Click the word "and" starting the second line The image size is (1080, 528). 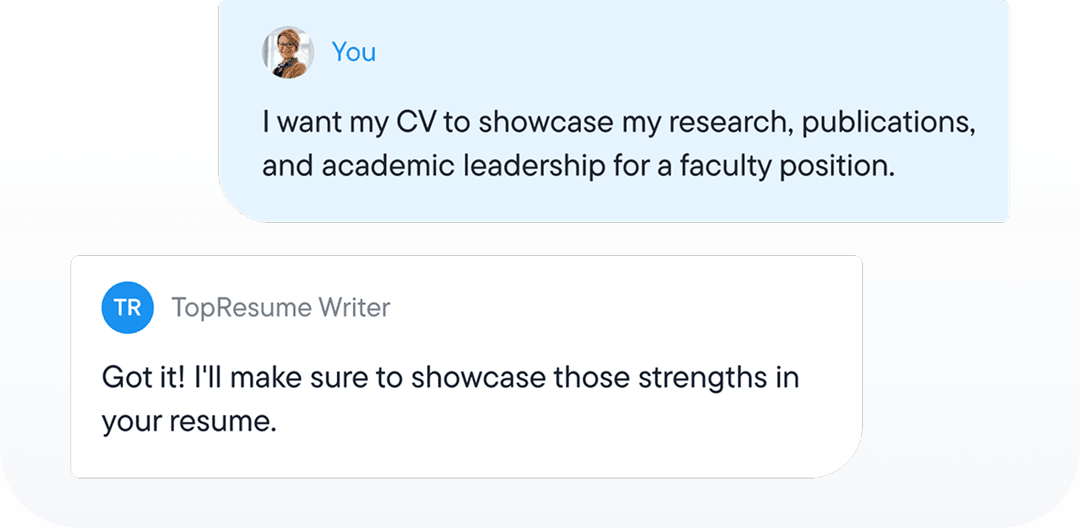(287, 165)
